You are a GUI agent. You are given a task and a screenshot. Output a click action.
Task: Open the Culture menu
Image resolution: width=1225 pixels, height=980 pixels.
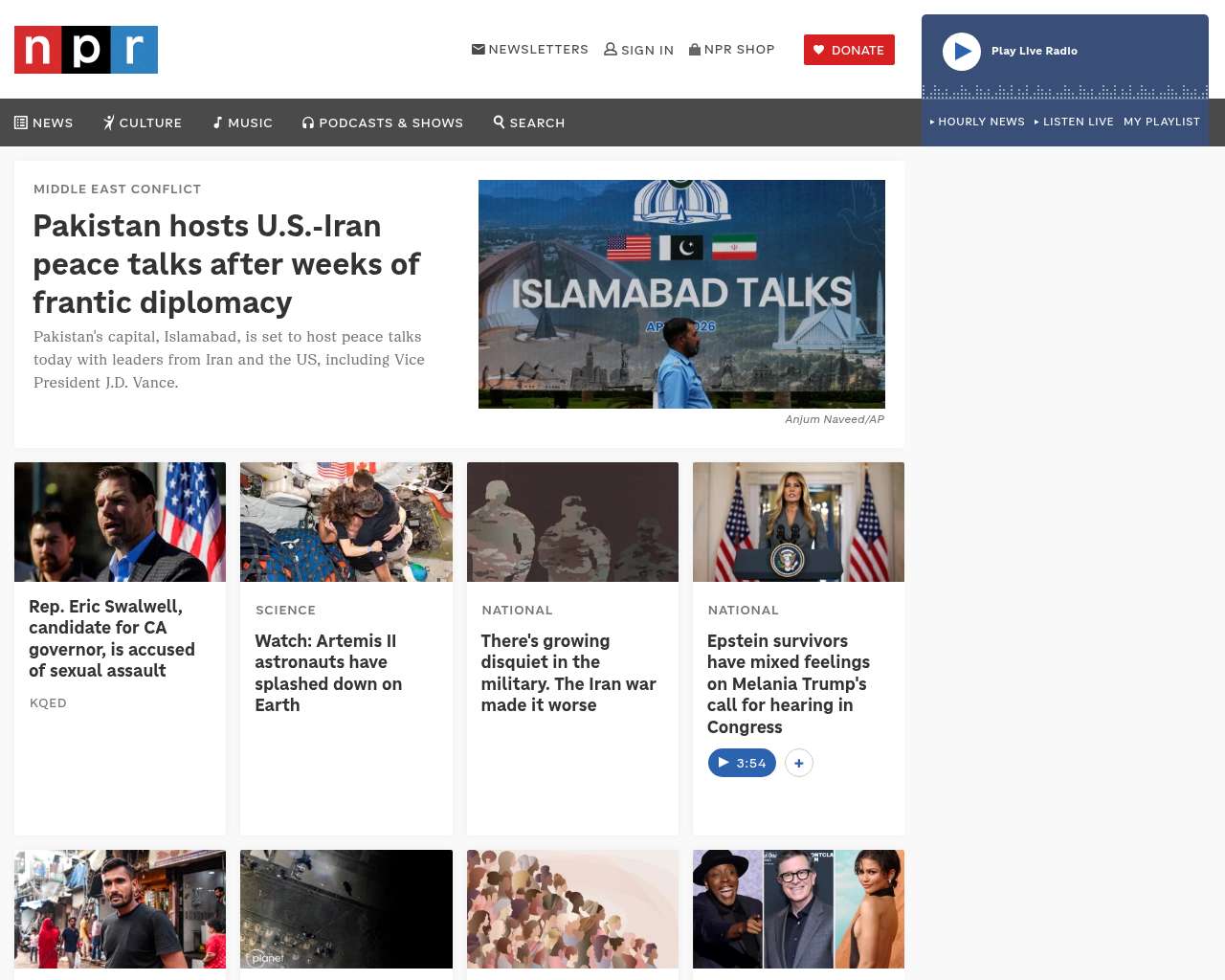click(143, 122)
